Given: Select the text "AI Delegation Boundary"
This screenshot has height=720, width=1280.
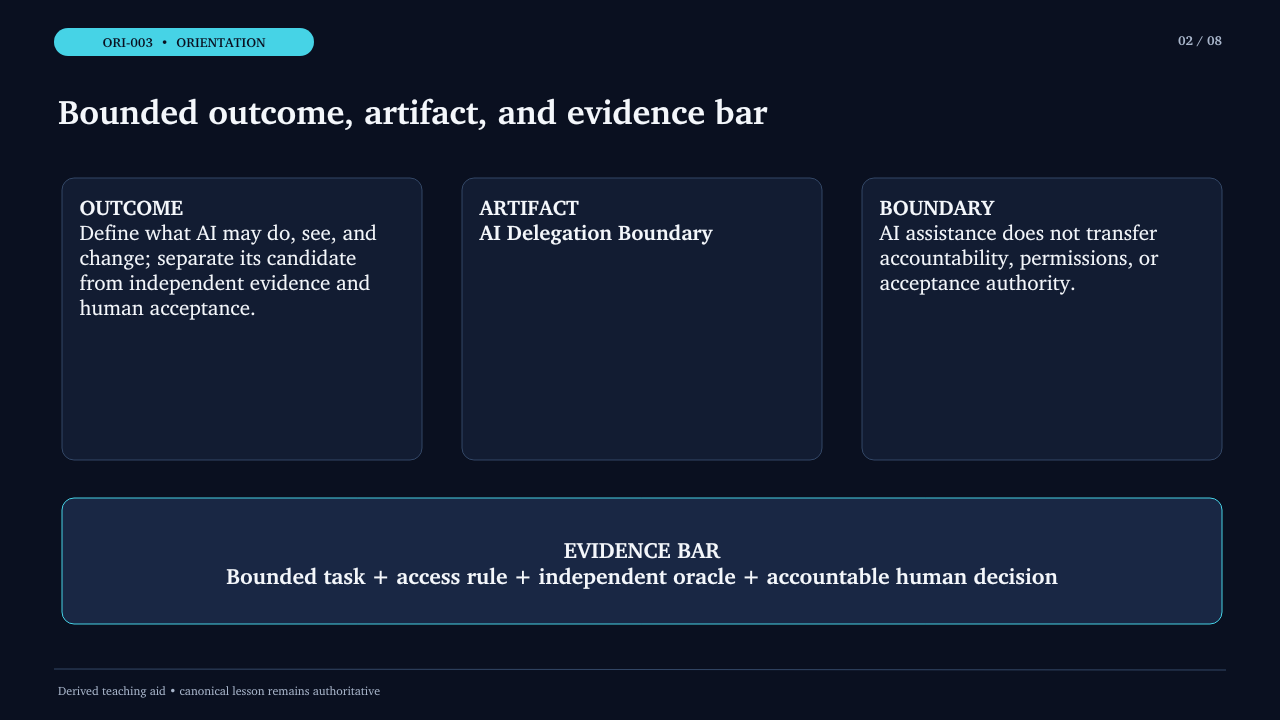Looking at the screenshot, I should click(x=596, y=233).
